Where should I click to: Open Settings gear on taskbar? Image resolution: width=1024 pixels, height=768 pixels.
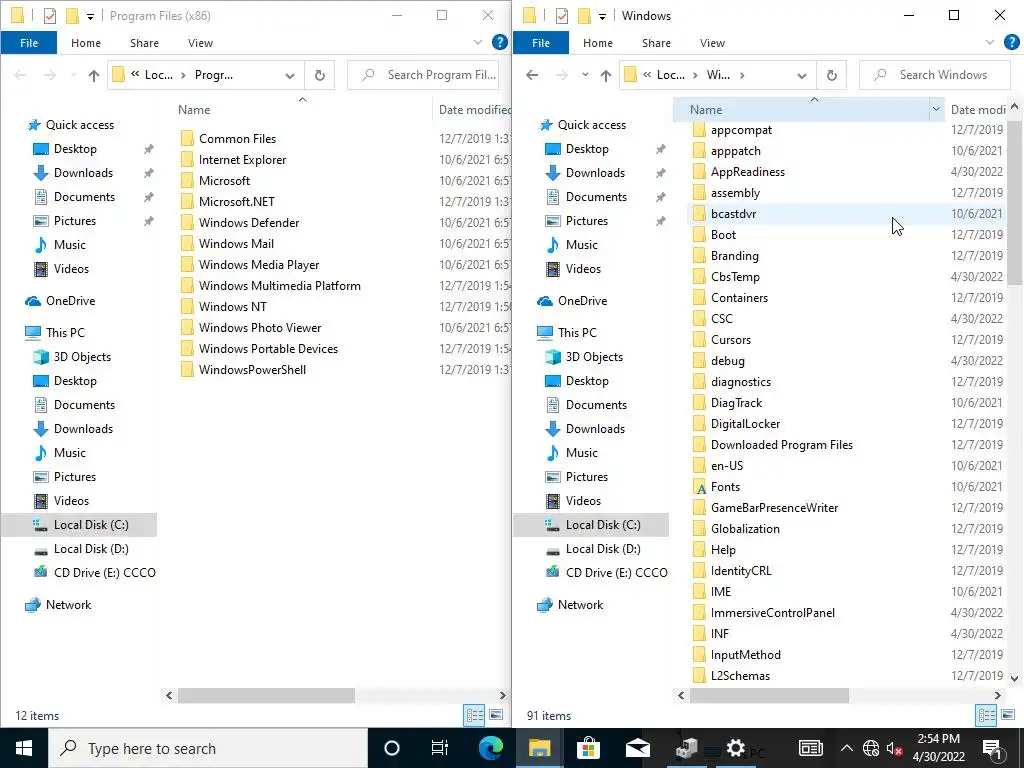[736, 748]
